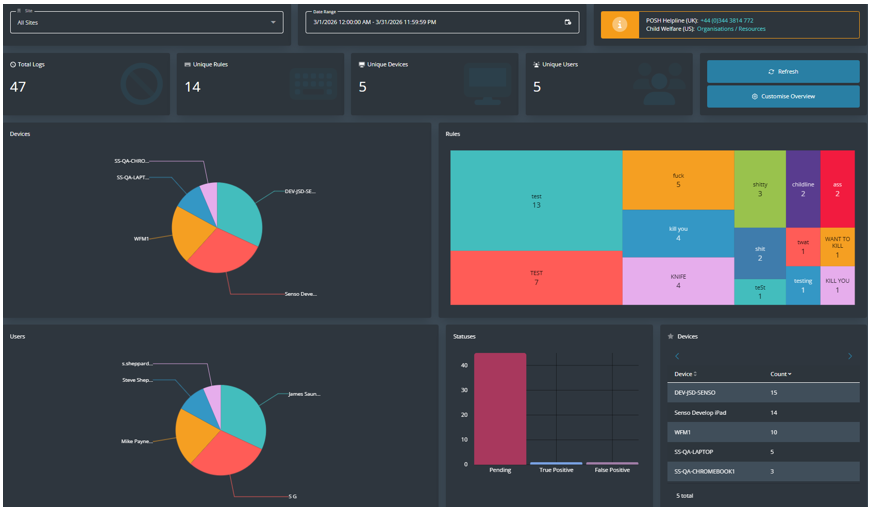Click the POSH Helpline phone number link

point(727,21)
